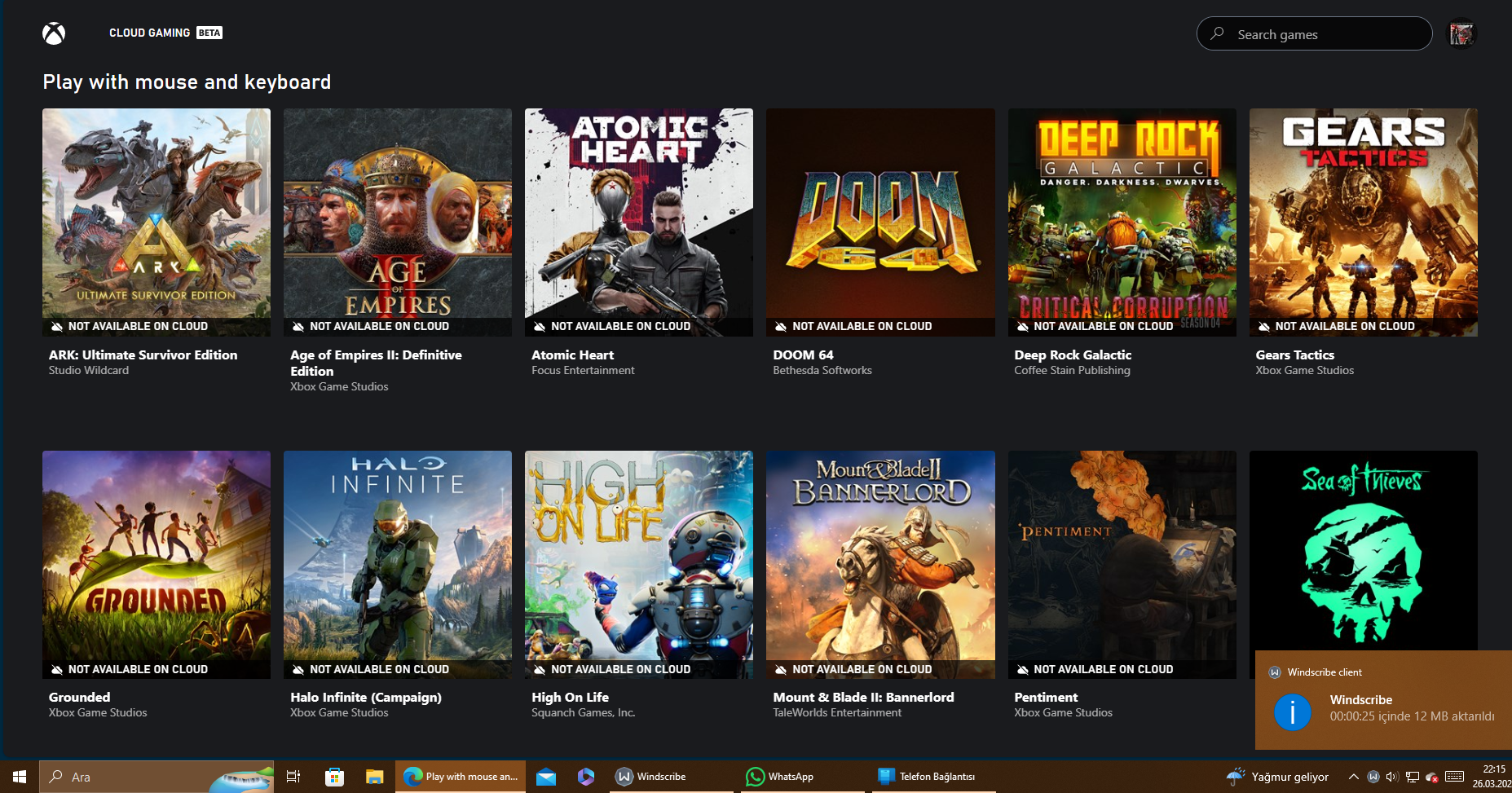Expand the hidden system tray icons chevron
This screenshot has width=1512, height=793.
pos(1353,777)
